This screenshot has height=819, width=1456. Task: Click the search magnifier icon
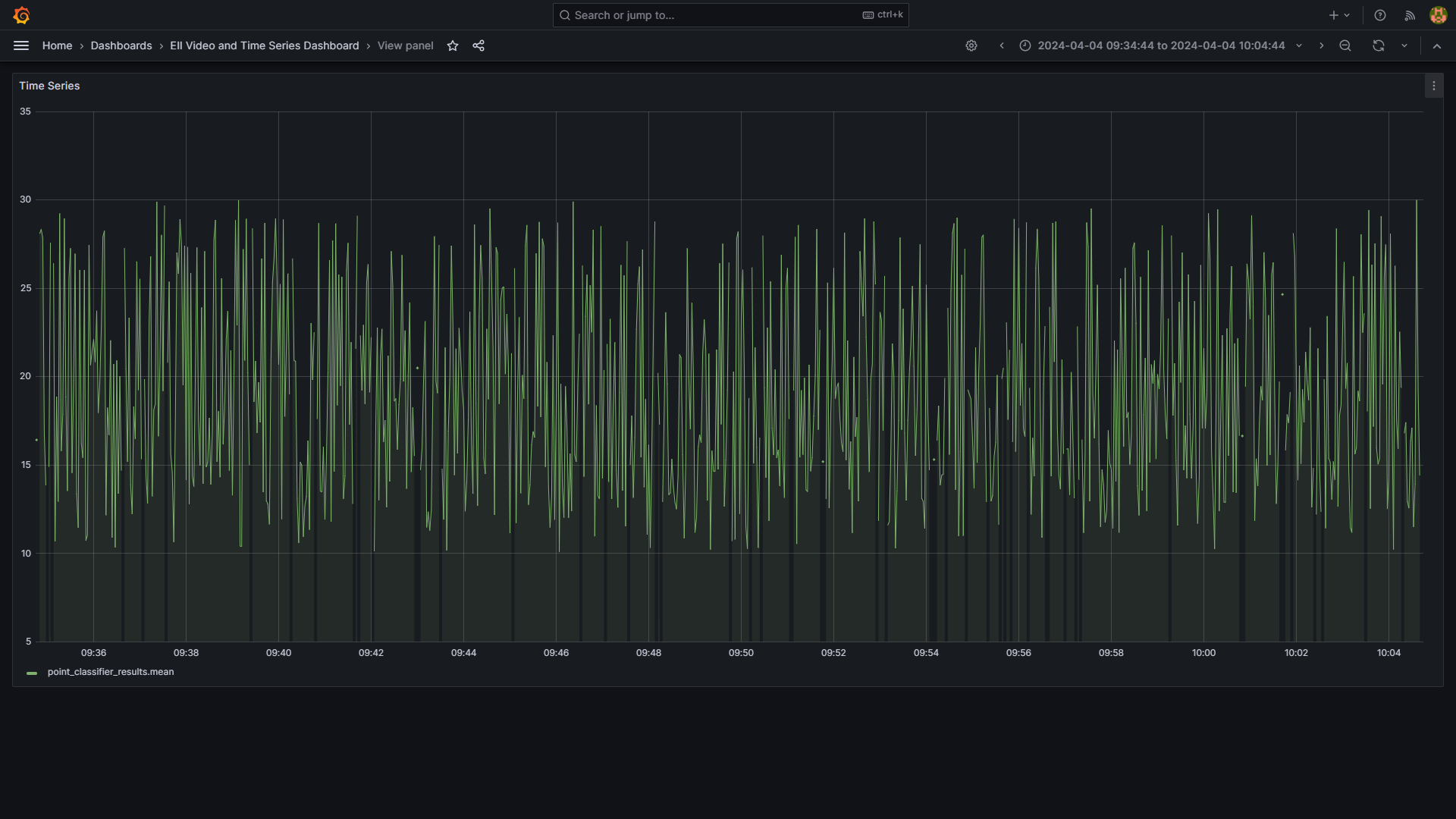tap(565, 15)
